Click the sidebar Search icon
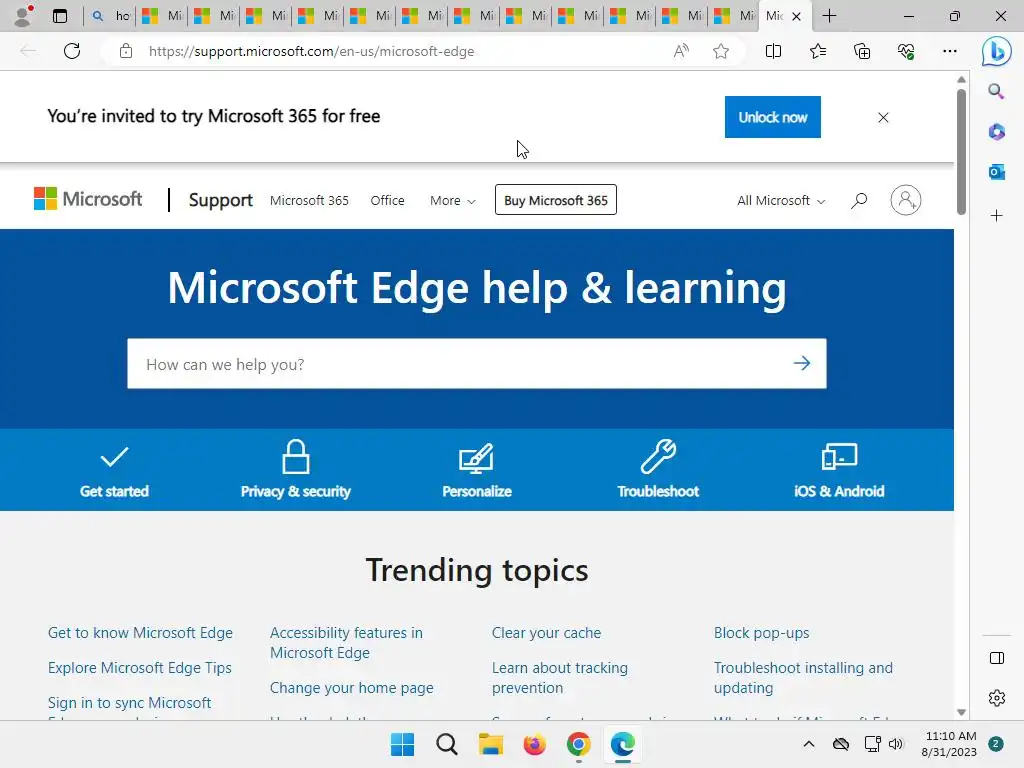Screen dimensions: 1024x768 (996, 91)
